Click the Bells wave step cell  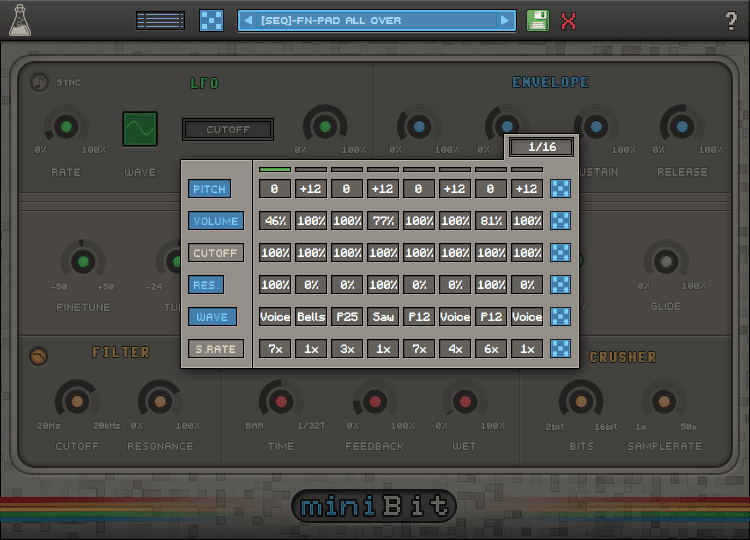pos(311,317)
